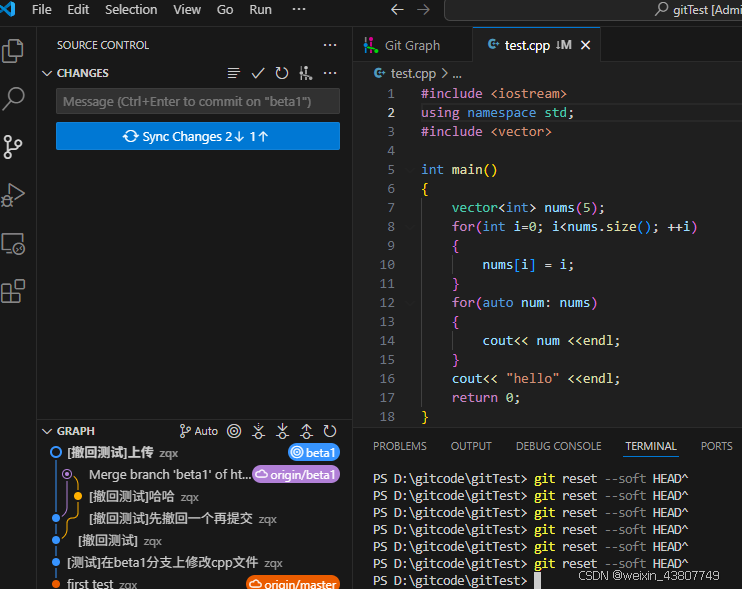The height and width of the screenshot is (589, 742).
Task: Click the fetch icon in Graph toolbar
Action: [x=258, y=431]
